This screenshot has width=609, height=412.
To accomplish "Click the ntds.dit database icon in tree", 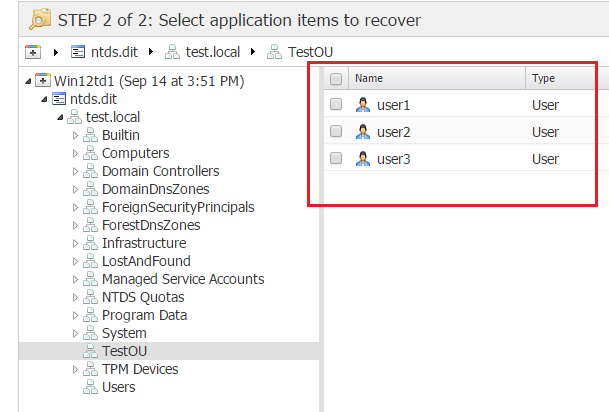I will [58, 98].
